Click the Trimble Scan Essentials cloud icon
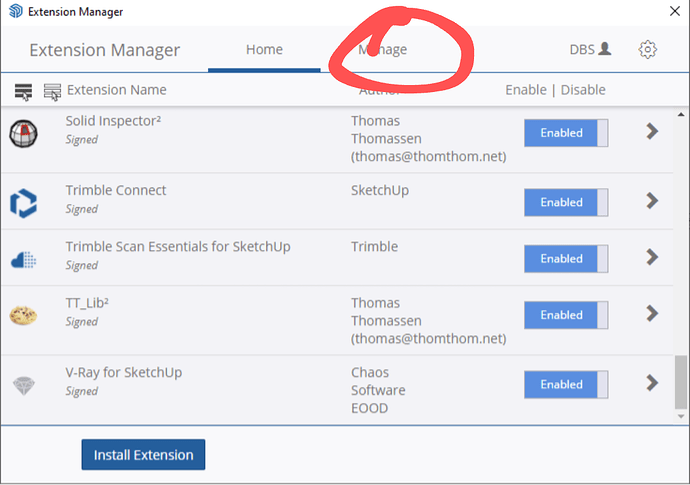Screen dimensions: 690x485 coord(23,259)
